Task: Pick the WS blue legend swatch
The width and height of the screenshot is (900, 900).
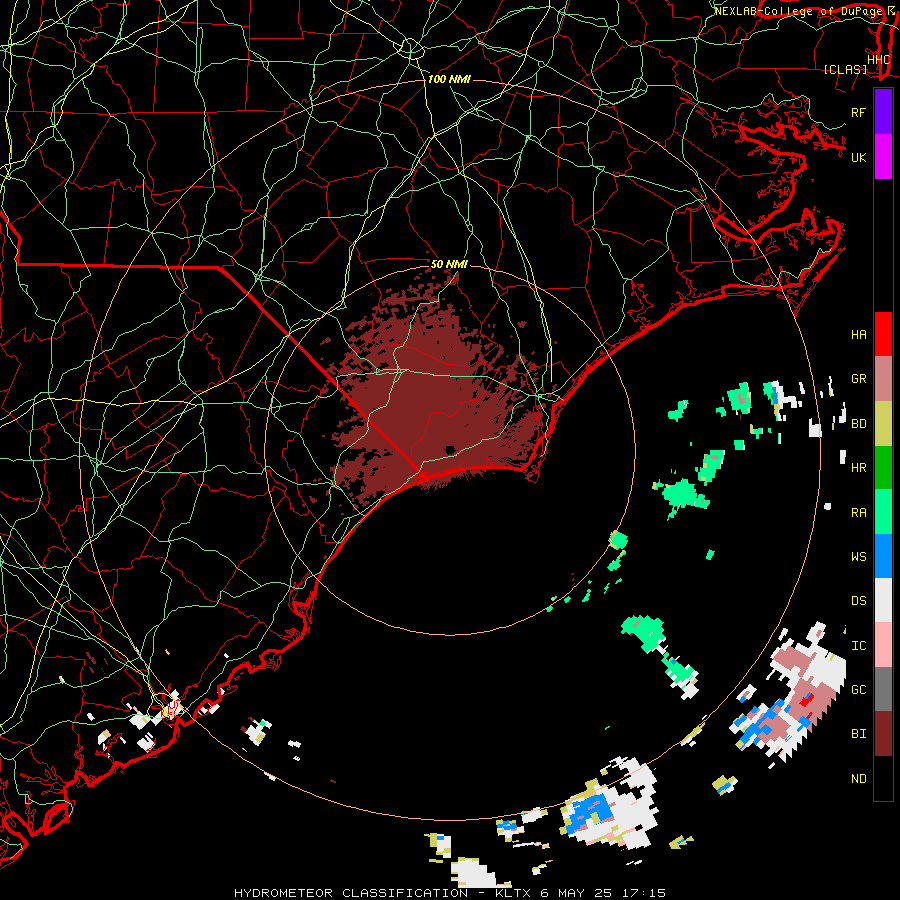Action: pos(883,556)
